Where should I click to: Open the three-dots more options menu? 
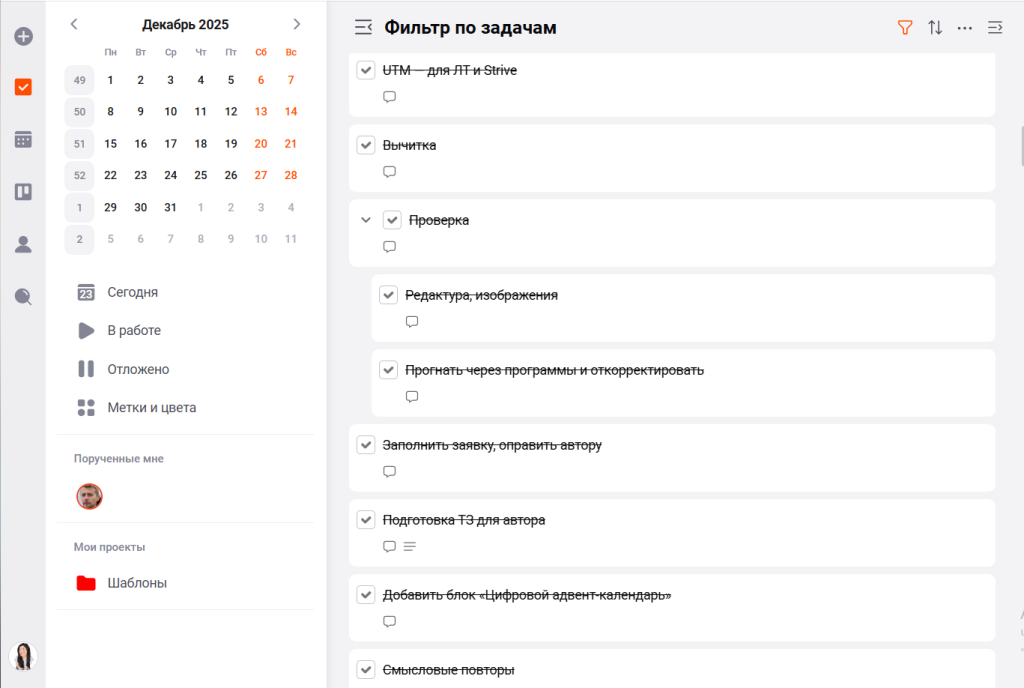point(965,28)
